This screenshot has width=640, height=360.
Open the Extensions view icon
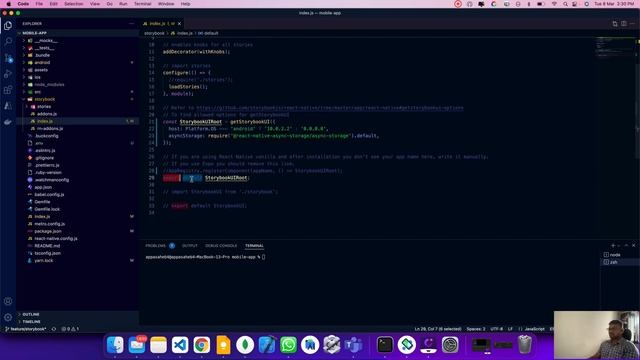pos(8,90)
